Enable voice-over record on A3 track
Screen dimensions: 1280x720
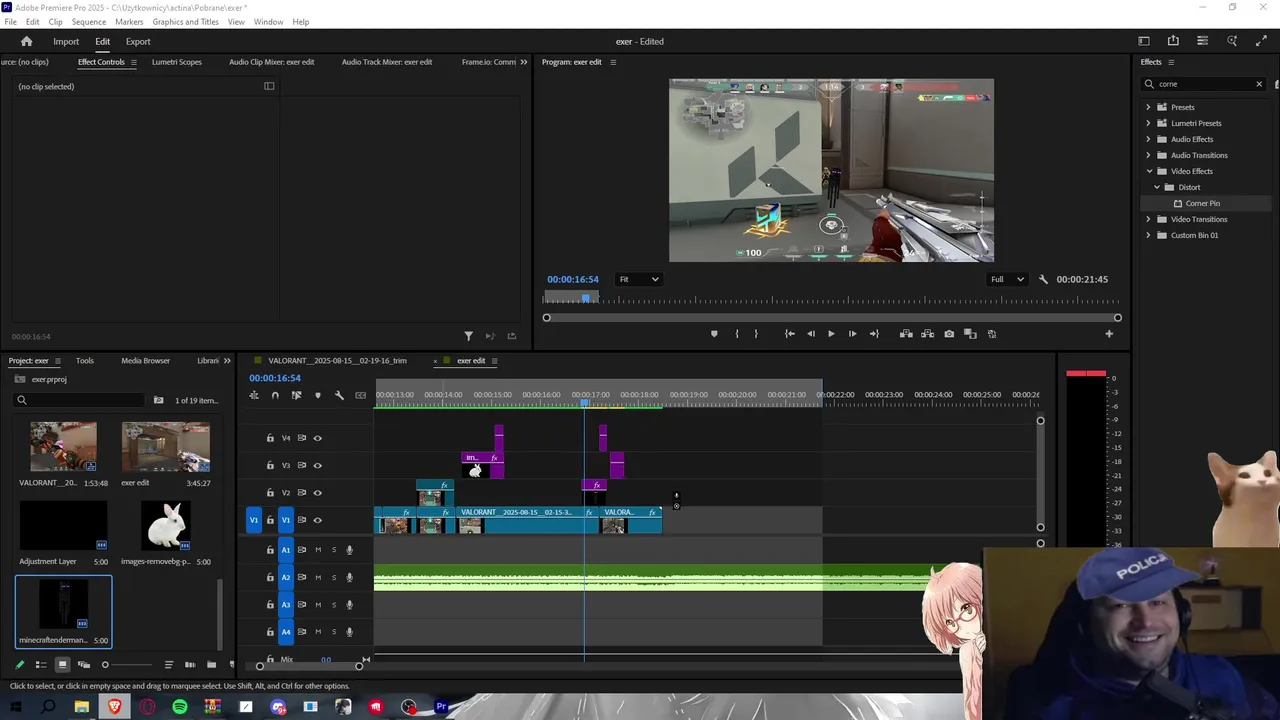click(349, 605)
